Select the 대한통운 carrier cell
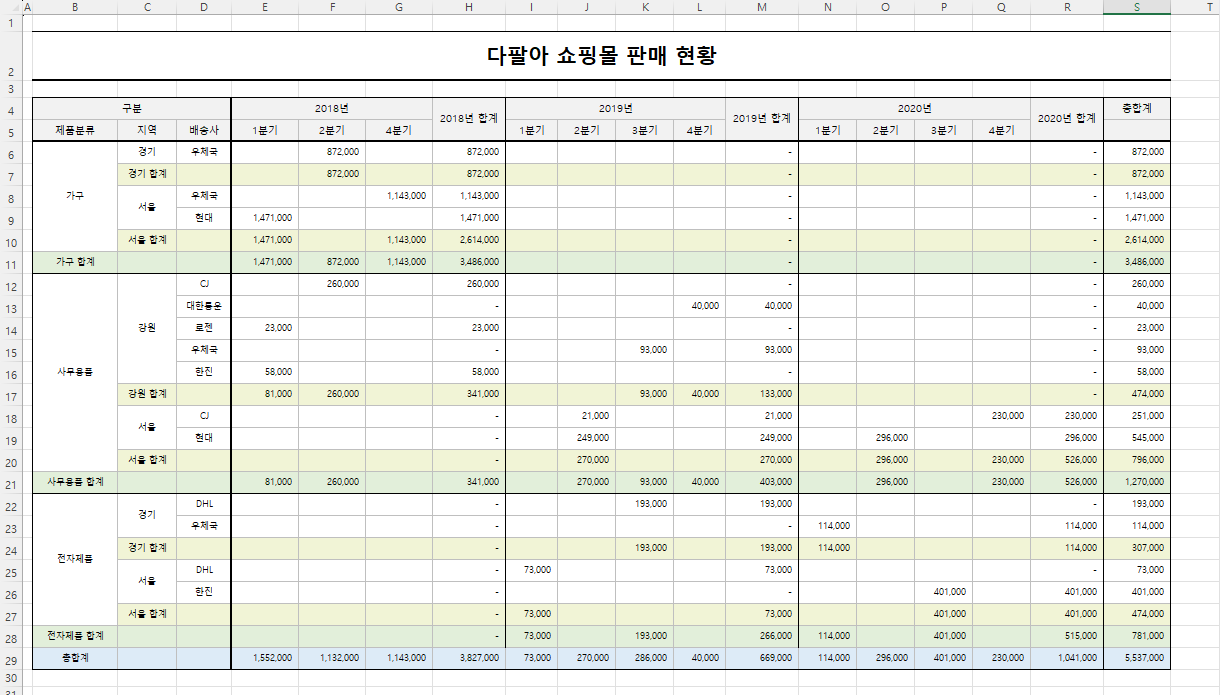The height and width of the screenshot is (695, 1220). tap(204, 306)
